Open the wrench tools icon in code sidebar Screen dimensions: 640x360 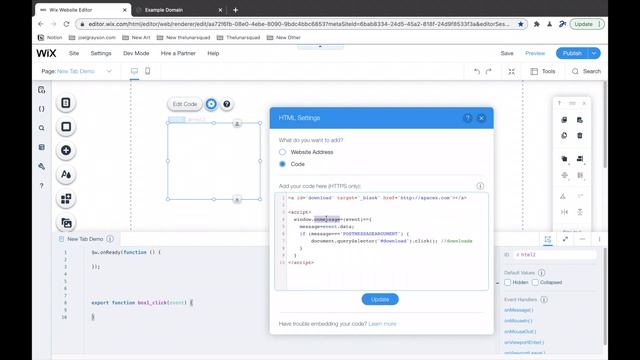(41, 166)
